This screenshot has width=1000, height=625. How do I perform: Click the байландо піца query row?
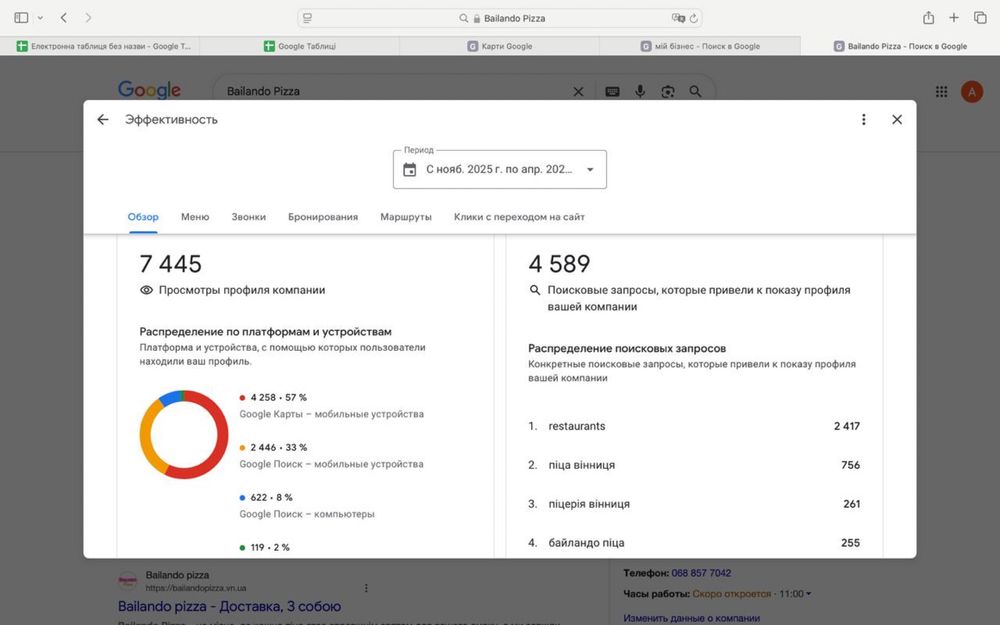tap(694, 543)
